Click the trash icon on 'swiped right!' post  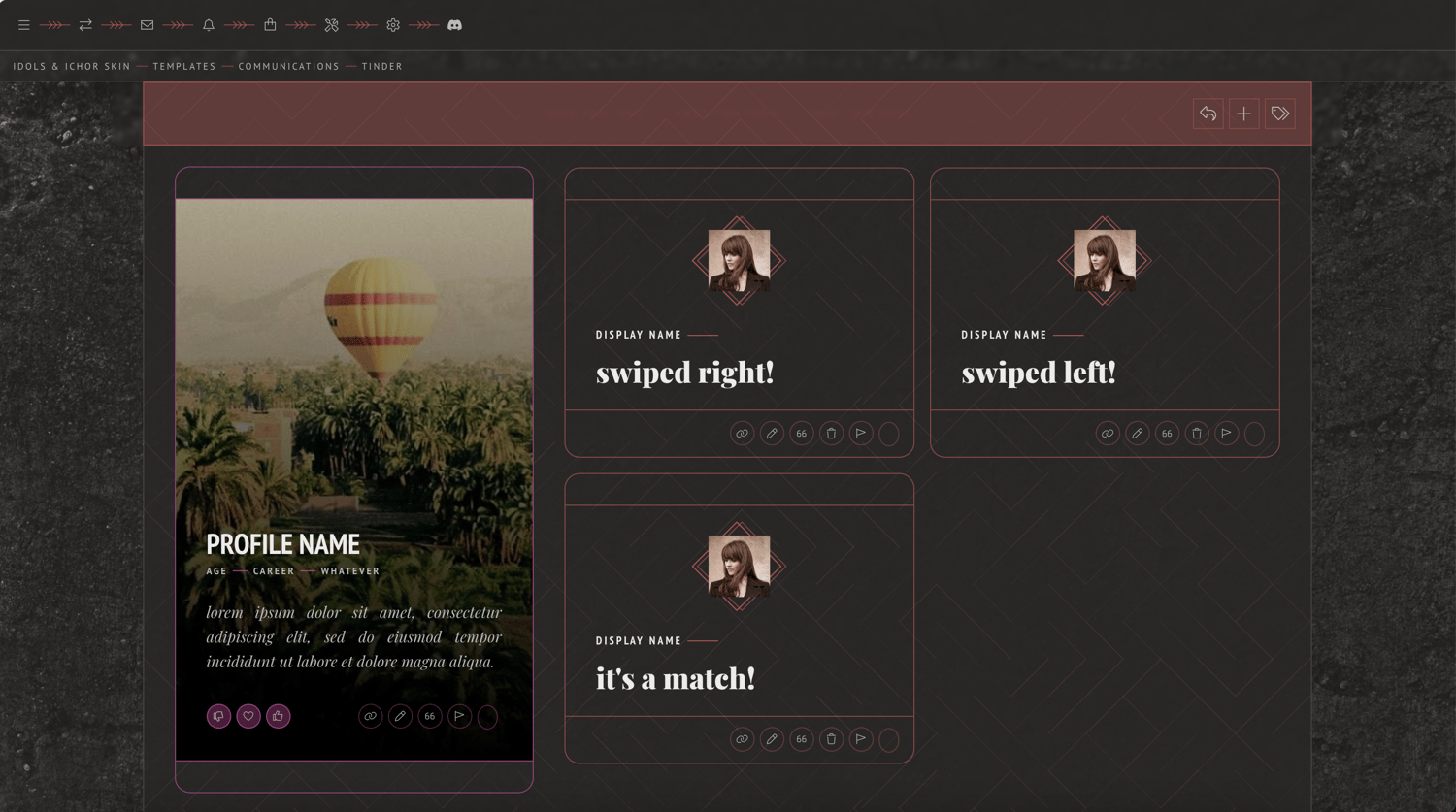coord(831,434)
